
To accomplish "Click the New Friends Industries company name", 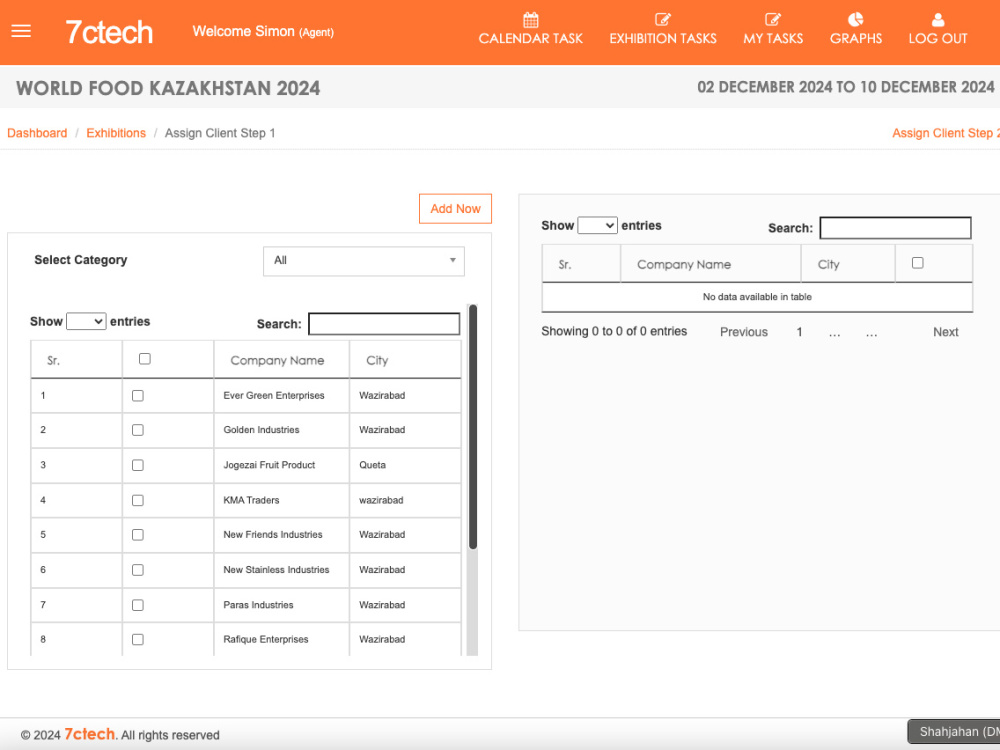I will [273, 534].
